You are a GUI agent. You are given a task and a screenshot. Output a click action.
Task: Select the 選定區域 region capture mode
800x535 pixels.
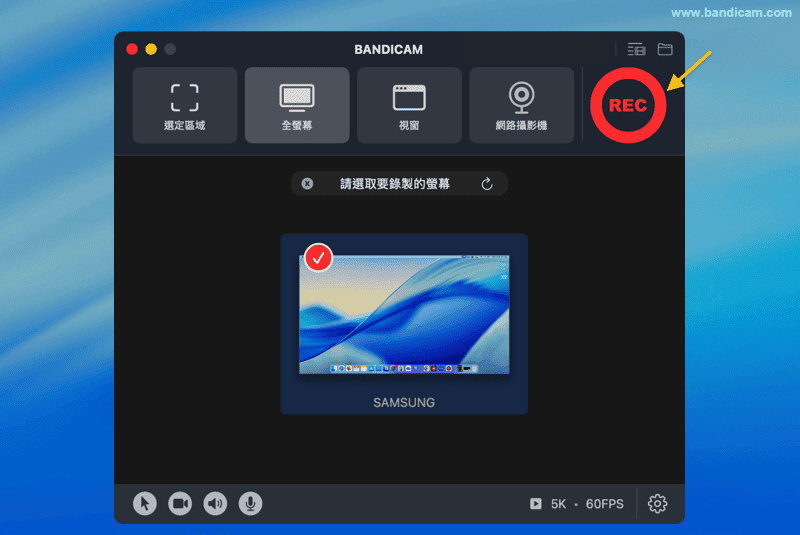pos(185,106)
